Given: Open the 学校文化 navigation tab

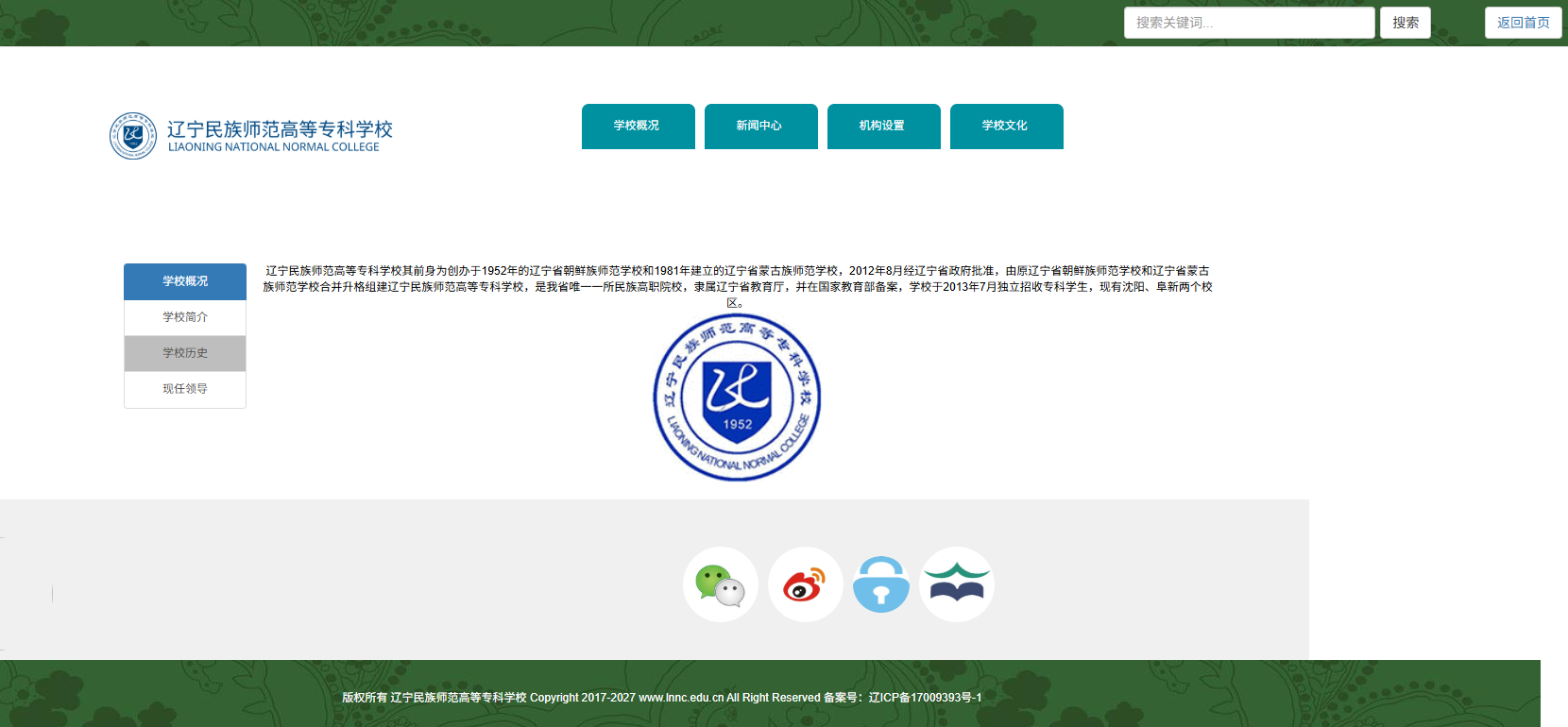Looking at the screenshot, I should (1007, 127).
